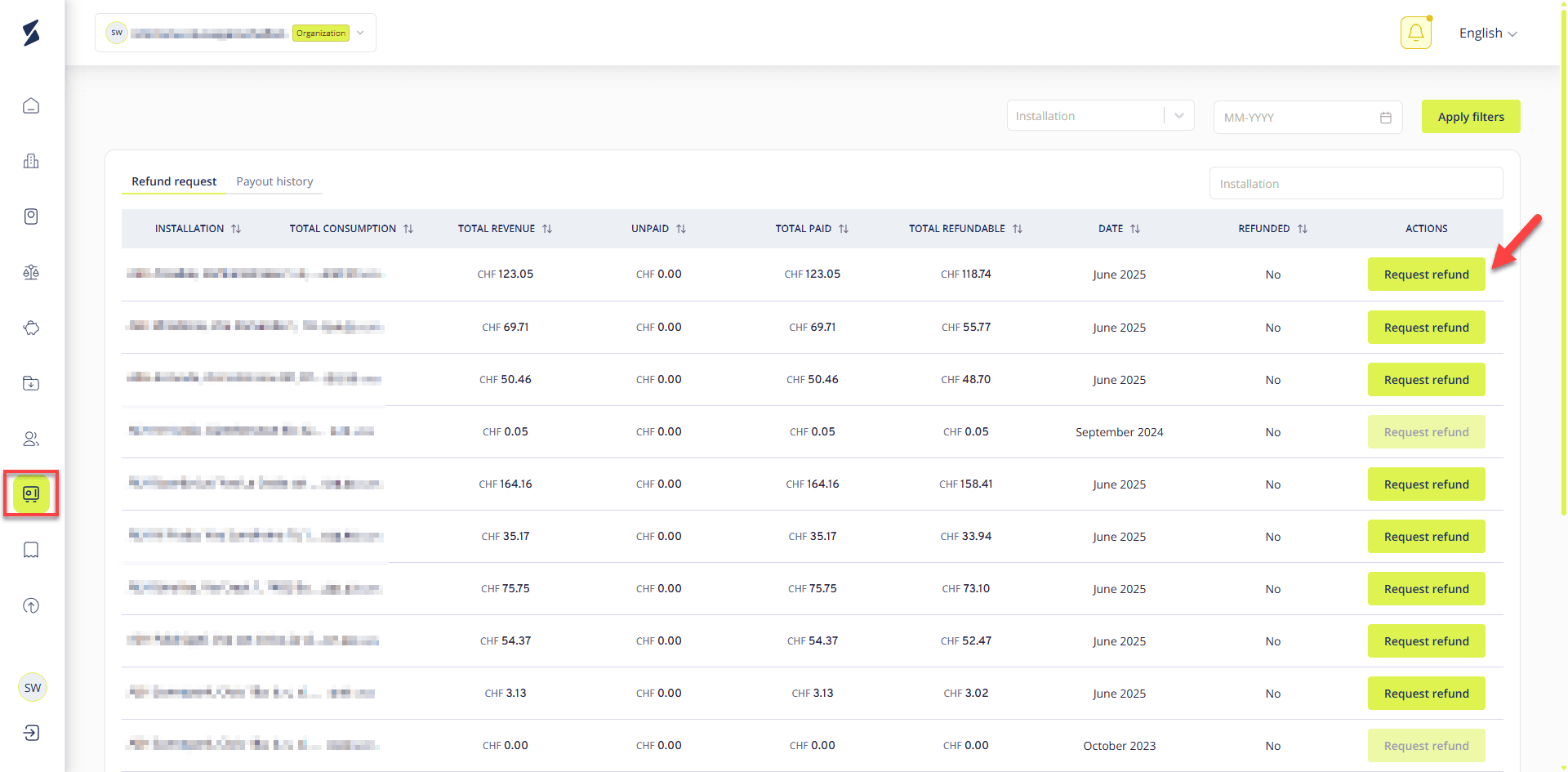Request refund for CHF 3.13 row
The width and height of the screenshot is (1568, 772).
1426,694
